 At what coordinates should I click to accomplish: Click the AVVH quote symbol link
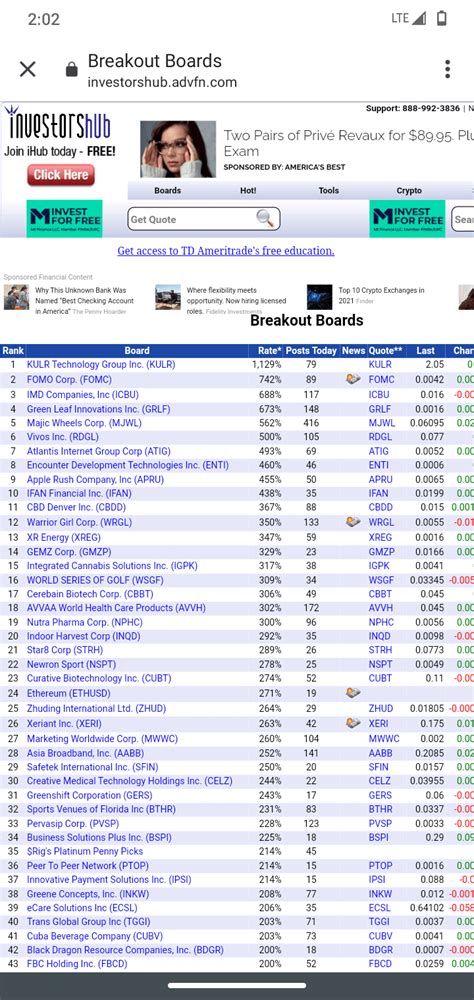coord(381,608)
